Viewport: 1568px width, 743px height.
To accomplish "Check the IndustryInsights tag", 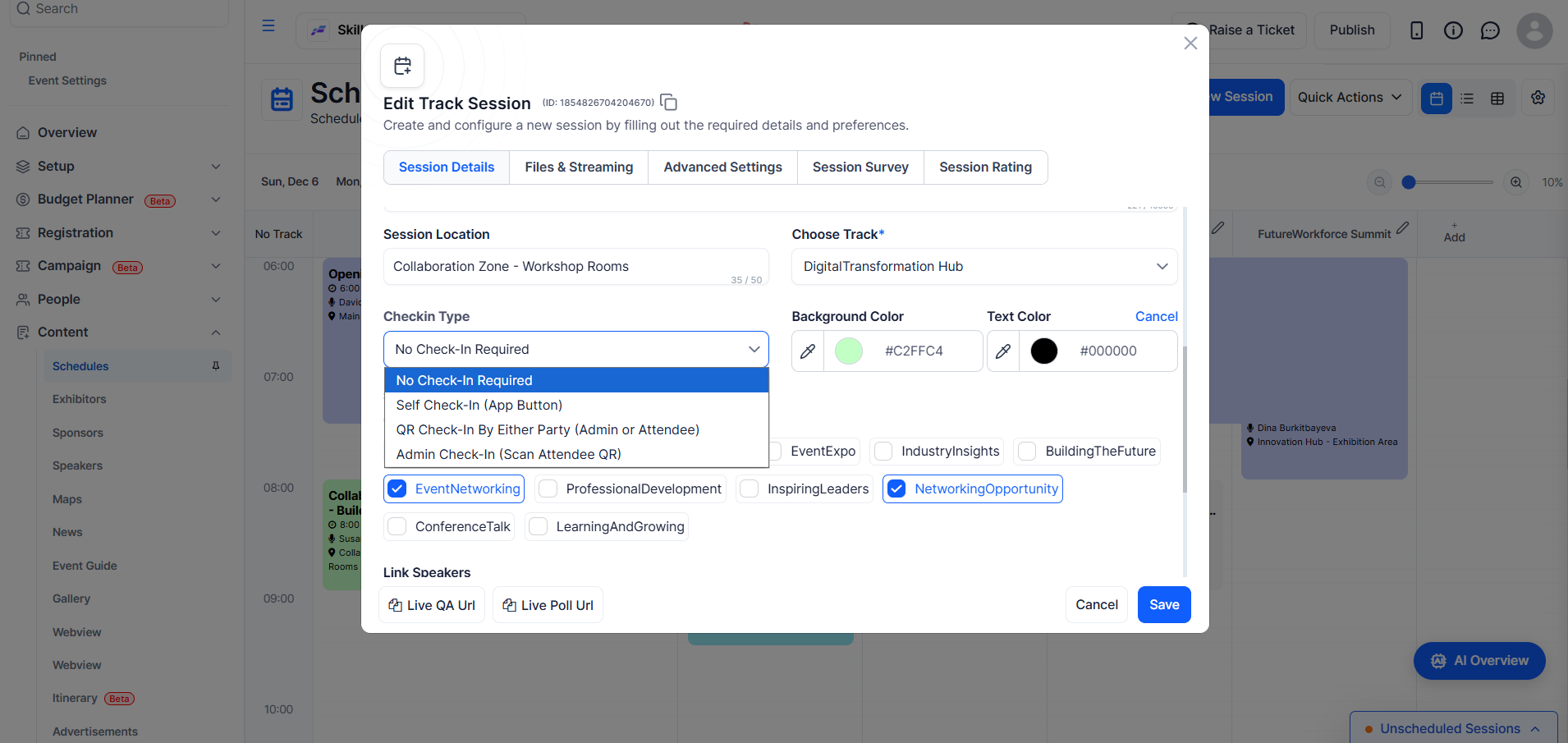I will (x=883, y=452).
